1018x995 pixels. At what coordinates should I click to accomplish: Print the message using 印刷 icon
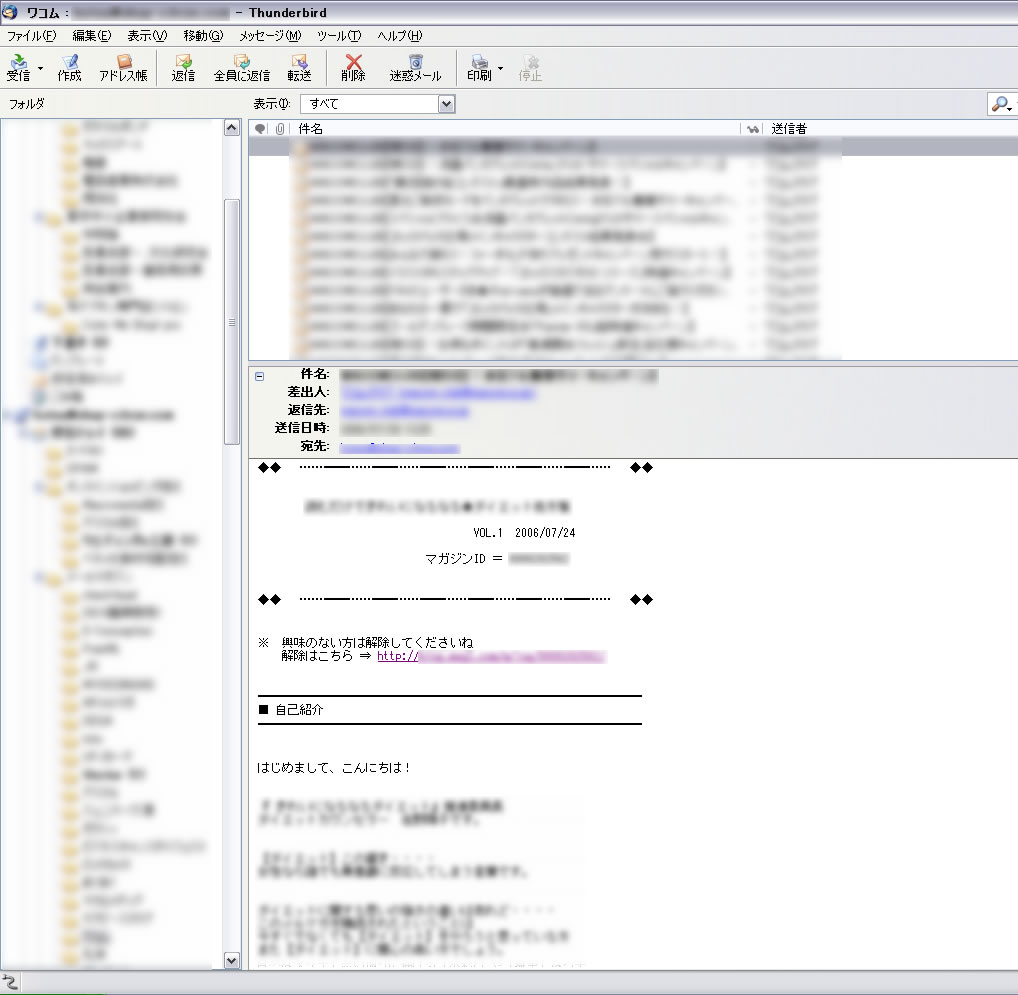coord(479,67)
